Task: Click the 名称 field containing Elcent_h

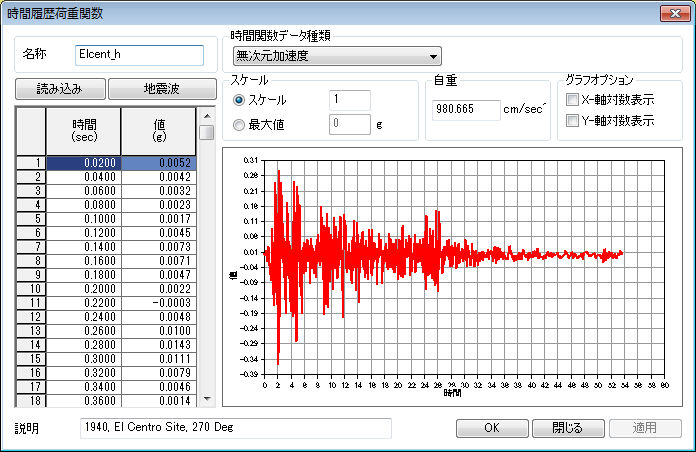Action: (x=139, y=55)
